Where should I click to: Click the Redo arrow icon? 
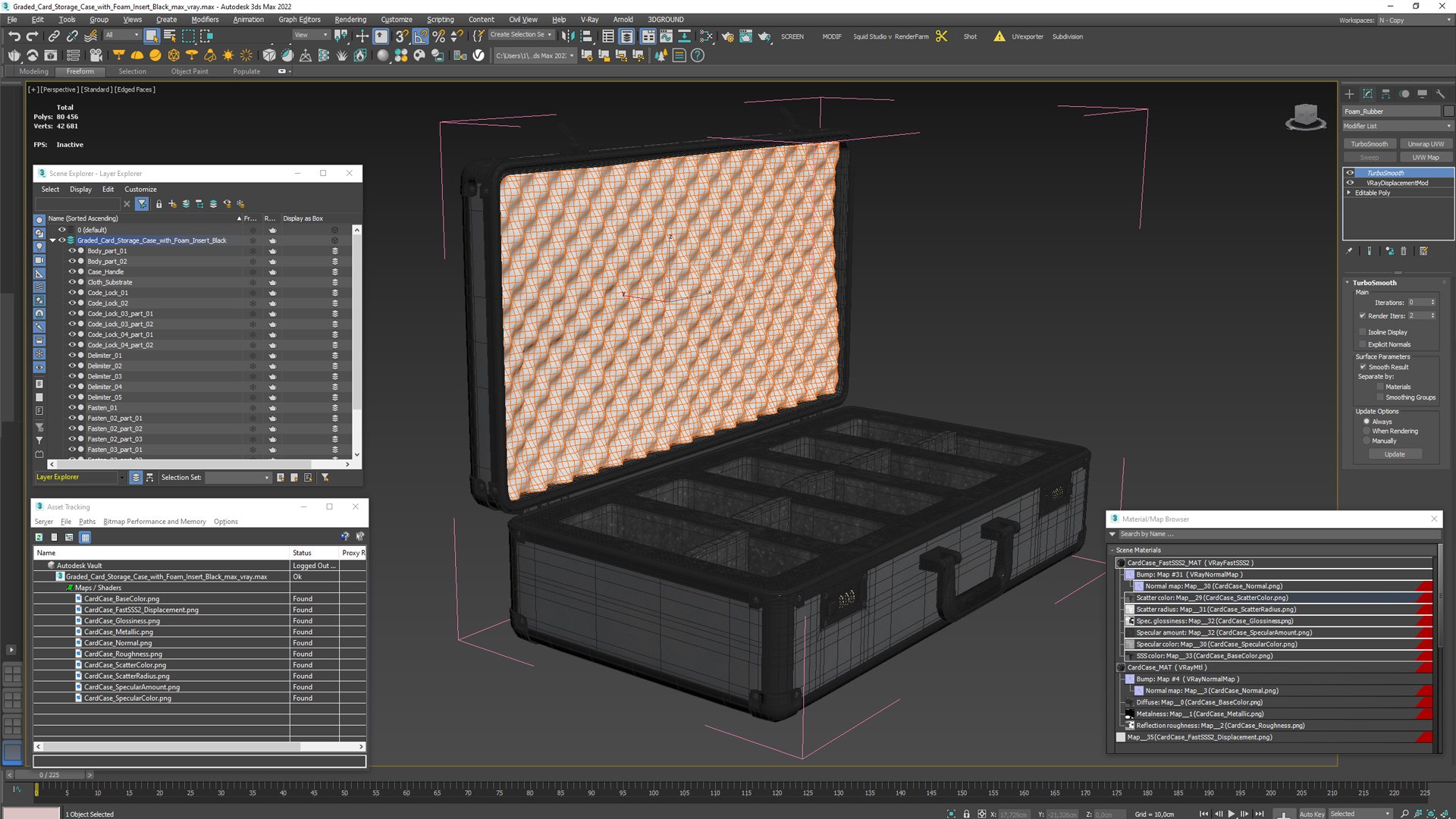pyautogui.click(x=33, y=36)
